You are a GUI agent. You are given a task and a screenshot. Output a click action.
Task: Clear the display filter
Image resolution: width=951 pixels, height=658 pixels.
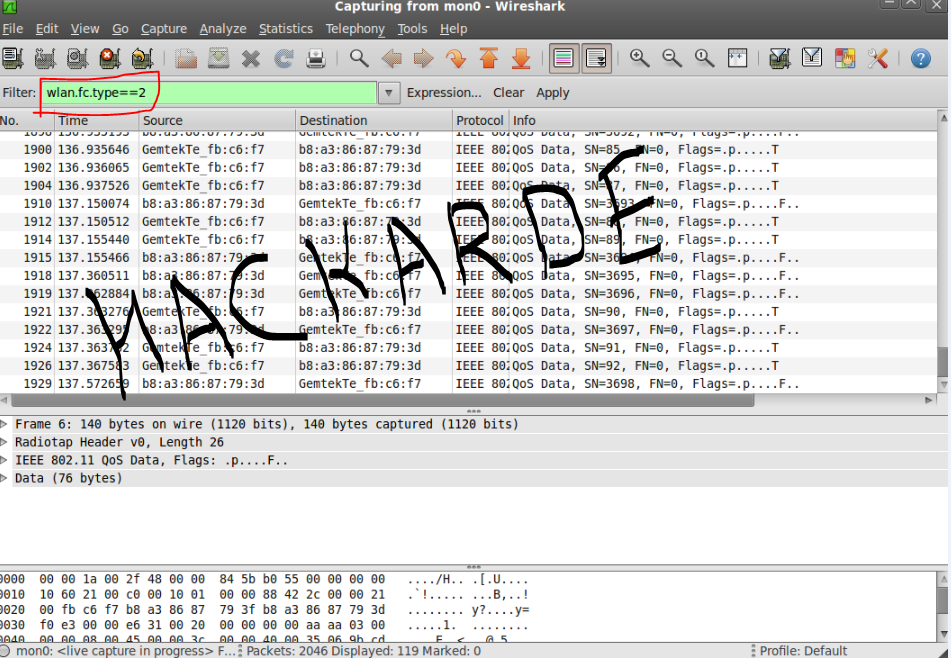pos(508,93)
